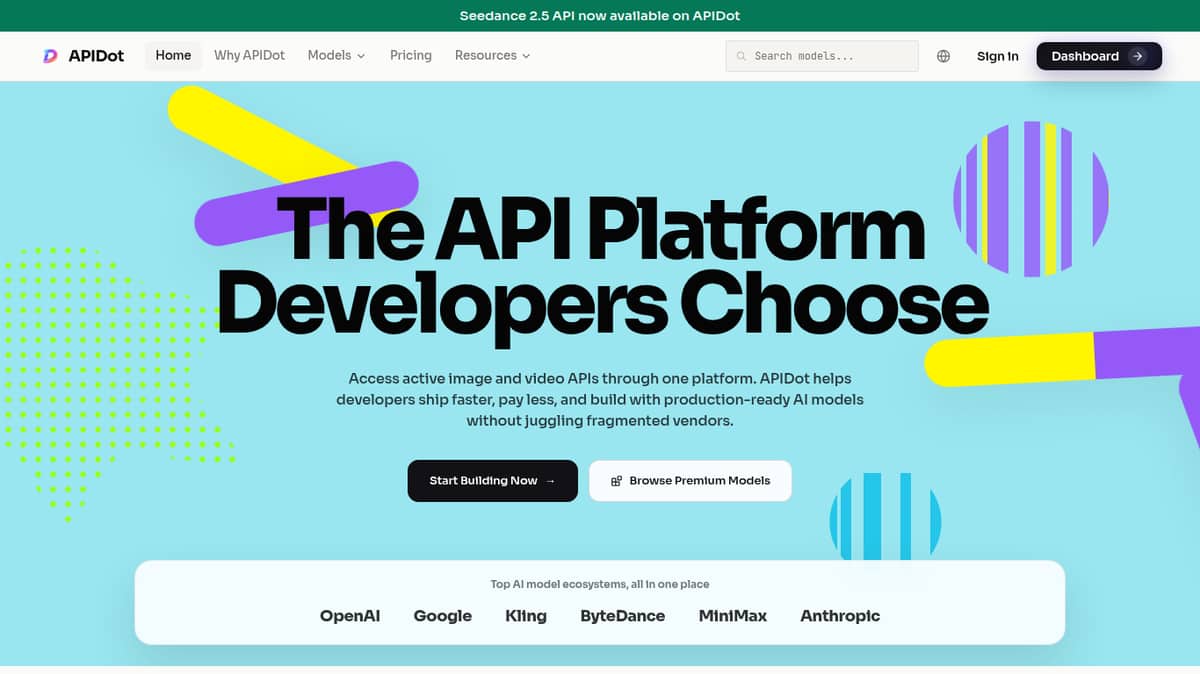Expand the Models dropdown menu
Screen dimensions: 1200x674
(337, 55)
